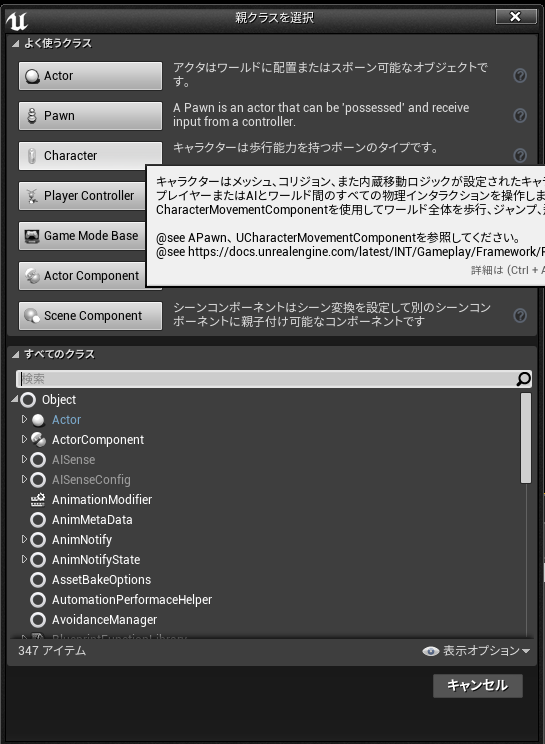Open help icon for the Pawn description

(520, 115)
